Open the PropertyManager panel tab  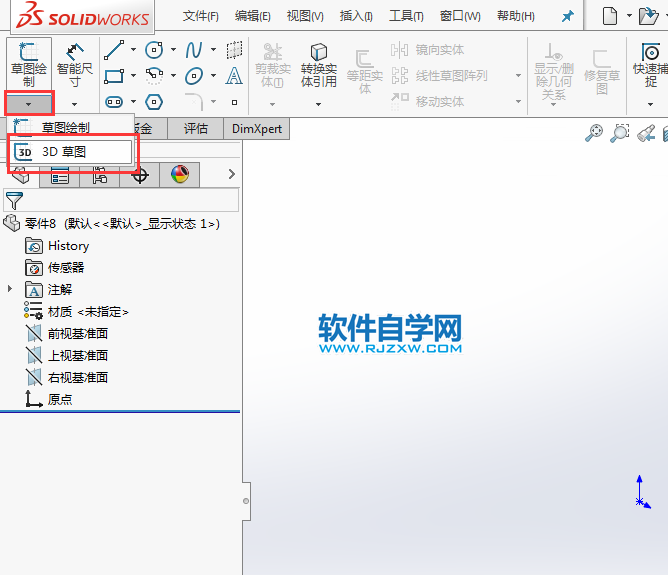60,175
